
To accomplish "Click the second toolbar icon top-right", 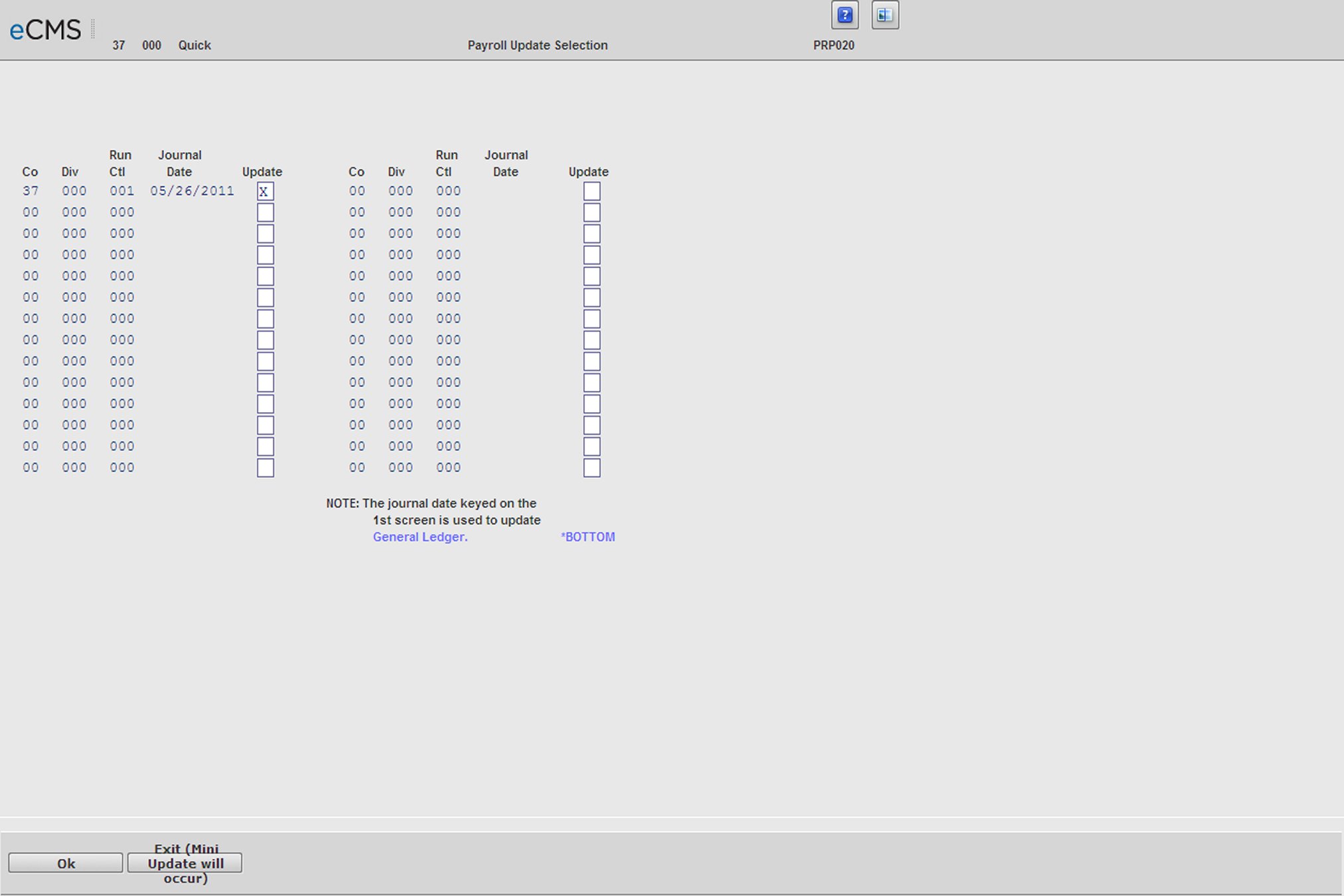I will coord(884,15).
